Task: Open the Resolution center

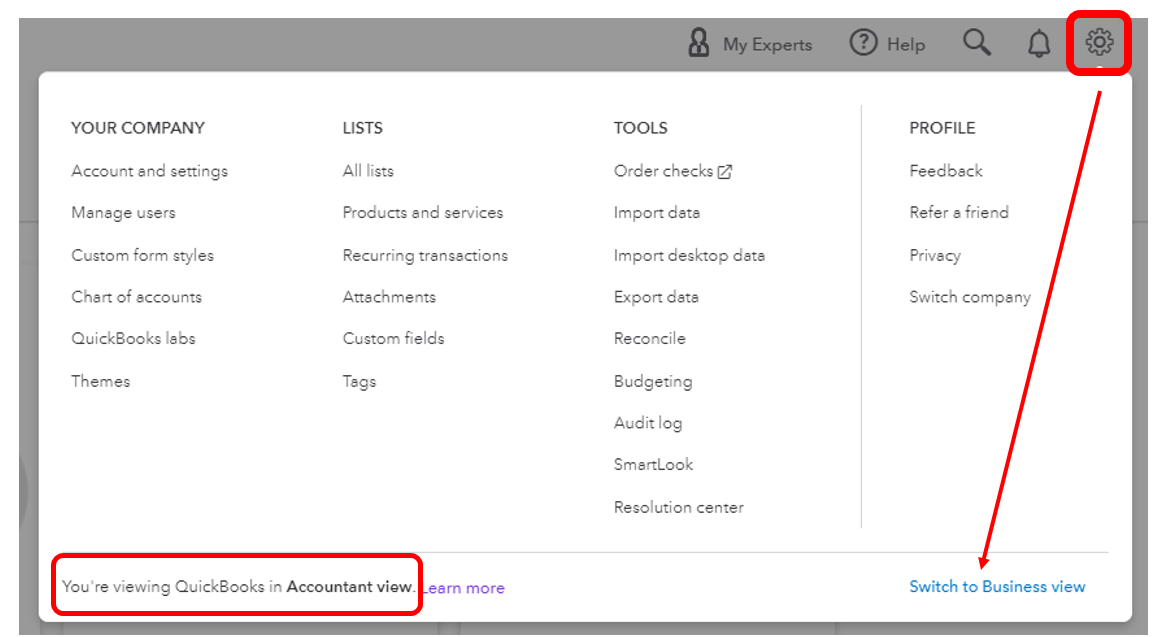Action: [x=678, y=507]
